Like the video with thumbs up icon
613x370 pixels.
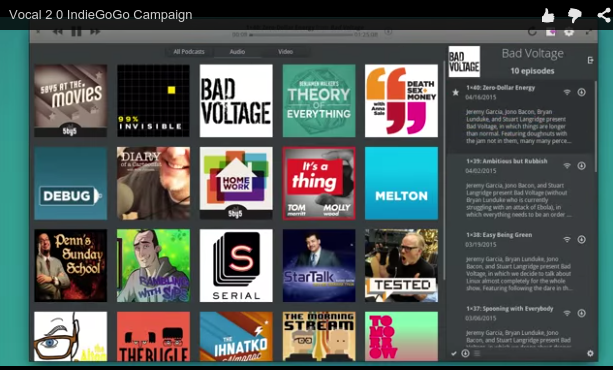point(548,16)
